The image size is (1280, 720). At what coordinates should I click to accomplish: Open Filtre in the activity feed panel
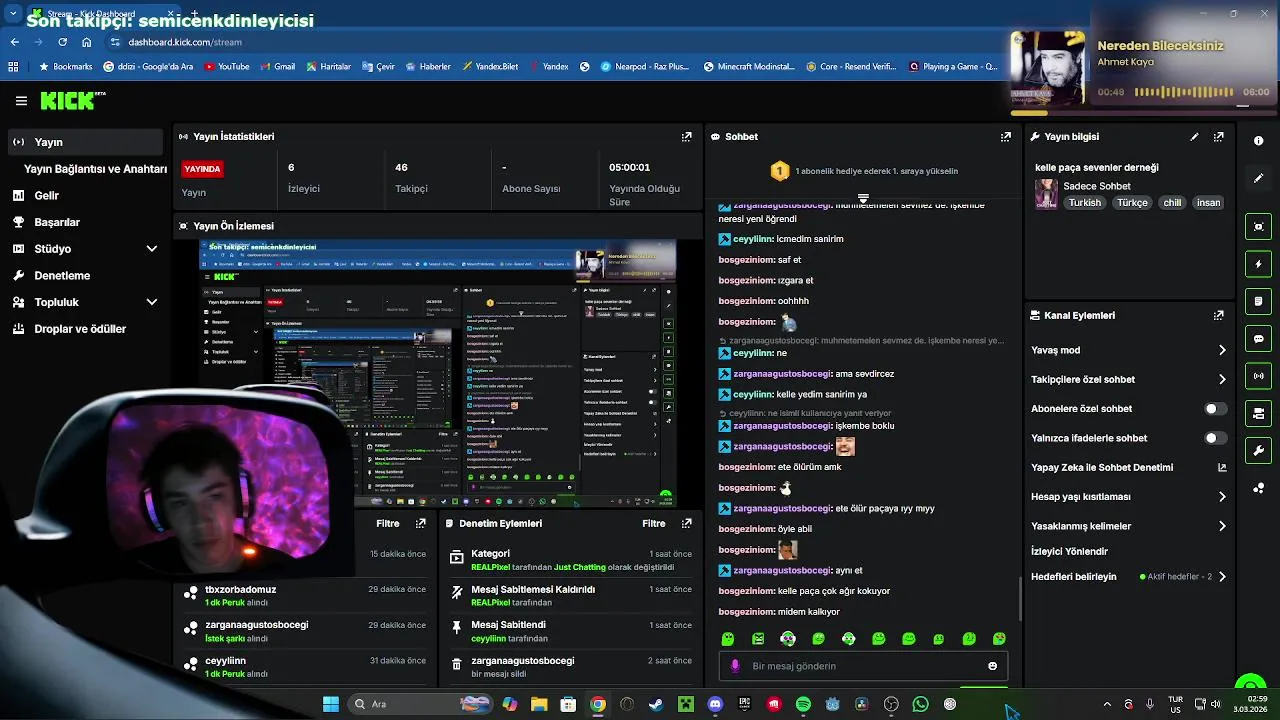(387, 523)
